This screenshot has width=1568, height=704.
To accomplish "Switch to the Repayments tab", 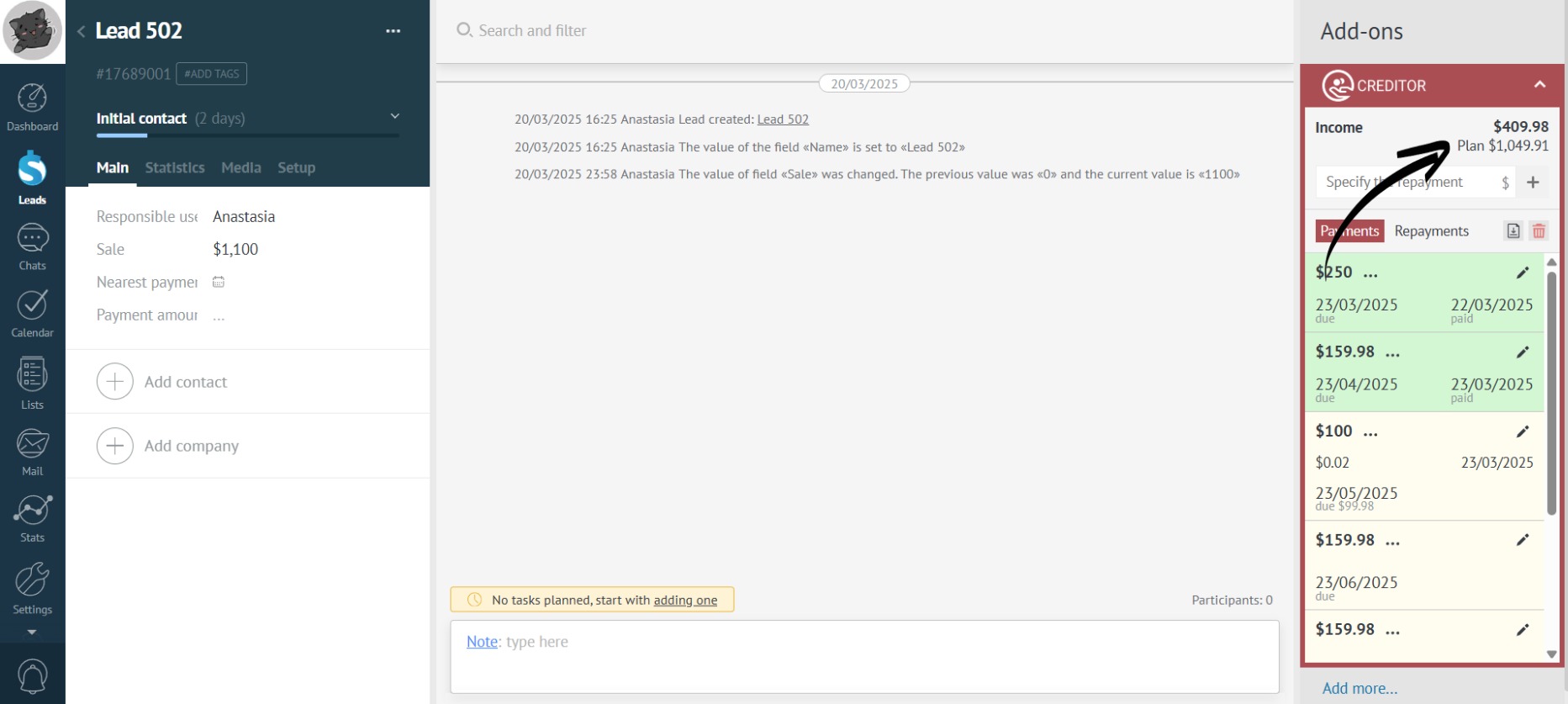I will click(x=1431, y=231).
